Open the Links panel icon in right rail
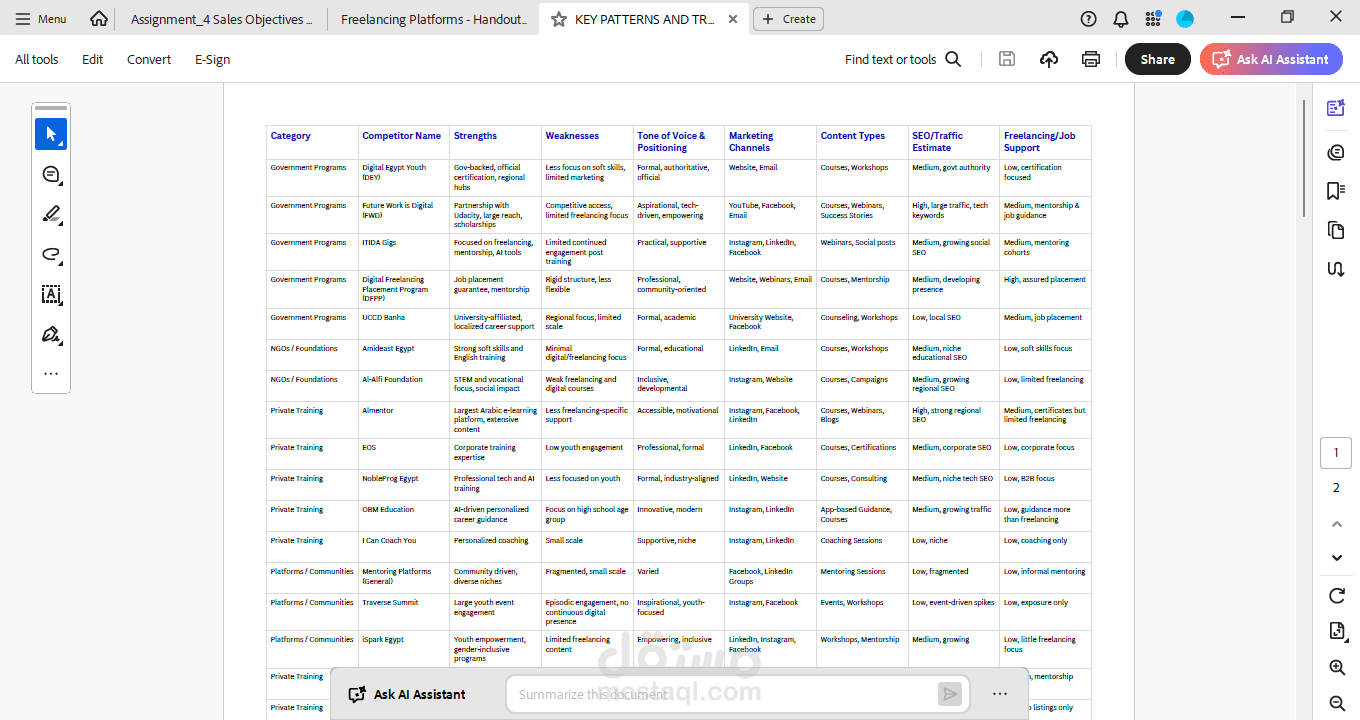1360x720 pixels. click(x=1336, y=269)
